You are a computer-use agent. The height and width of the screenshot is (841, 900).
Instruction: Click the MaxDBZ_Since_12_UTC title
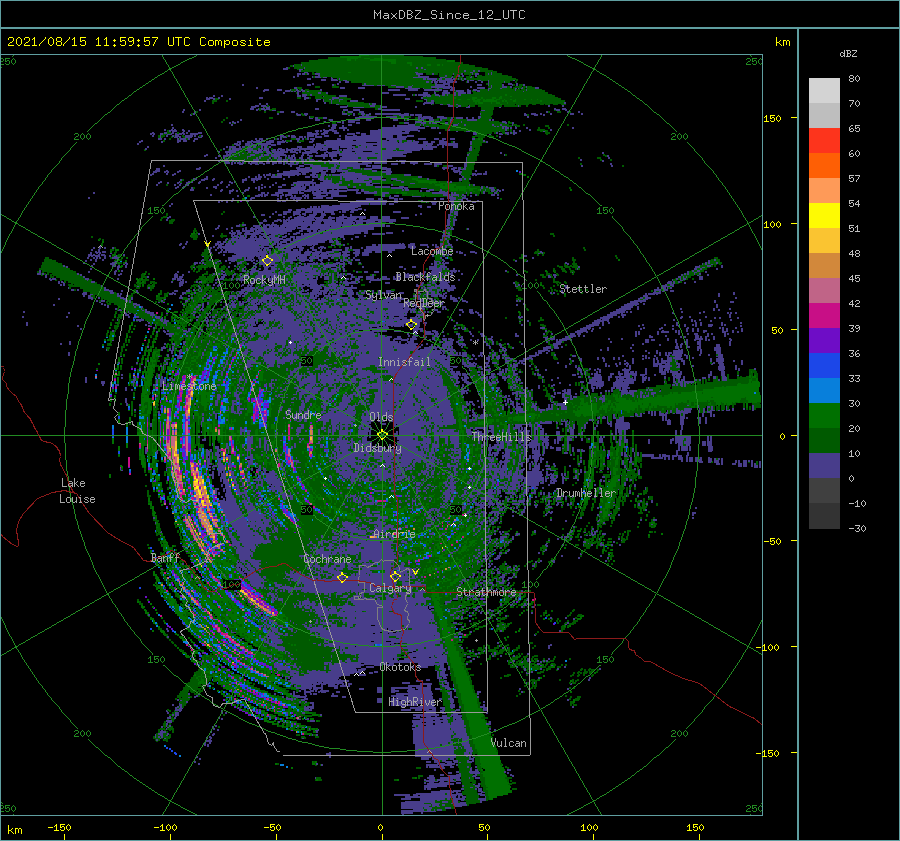click(449, 15)
